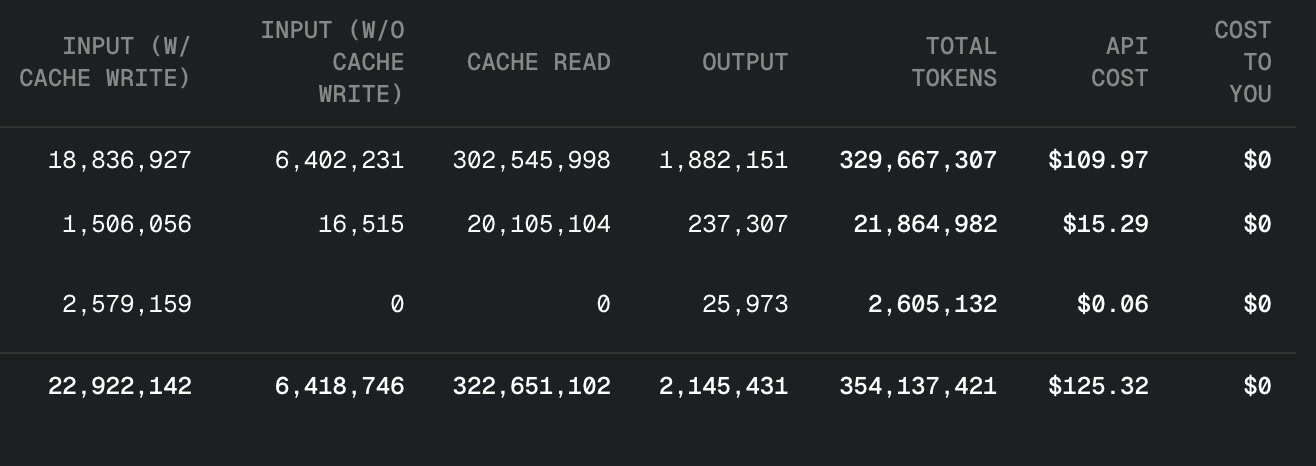Select the 25,973 output tokens cell

coord(745,304)
